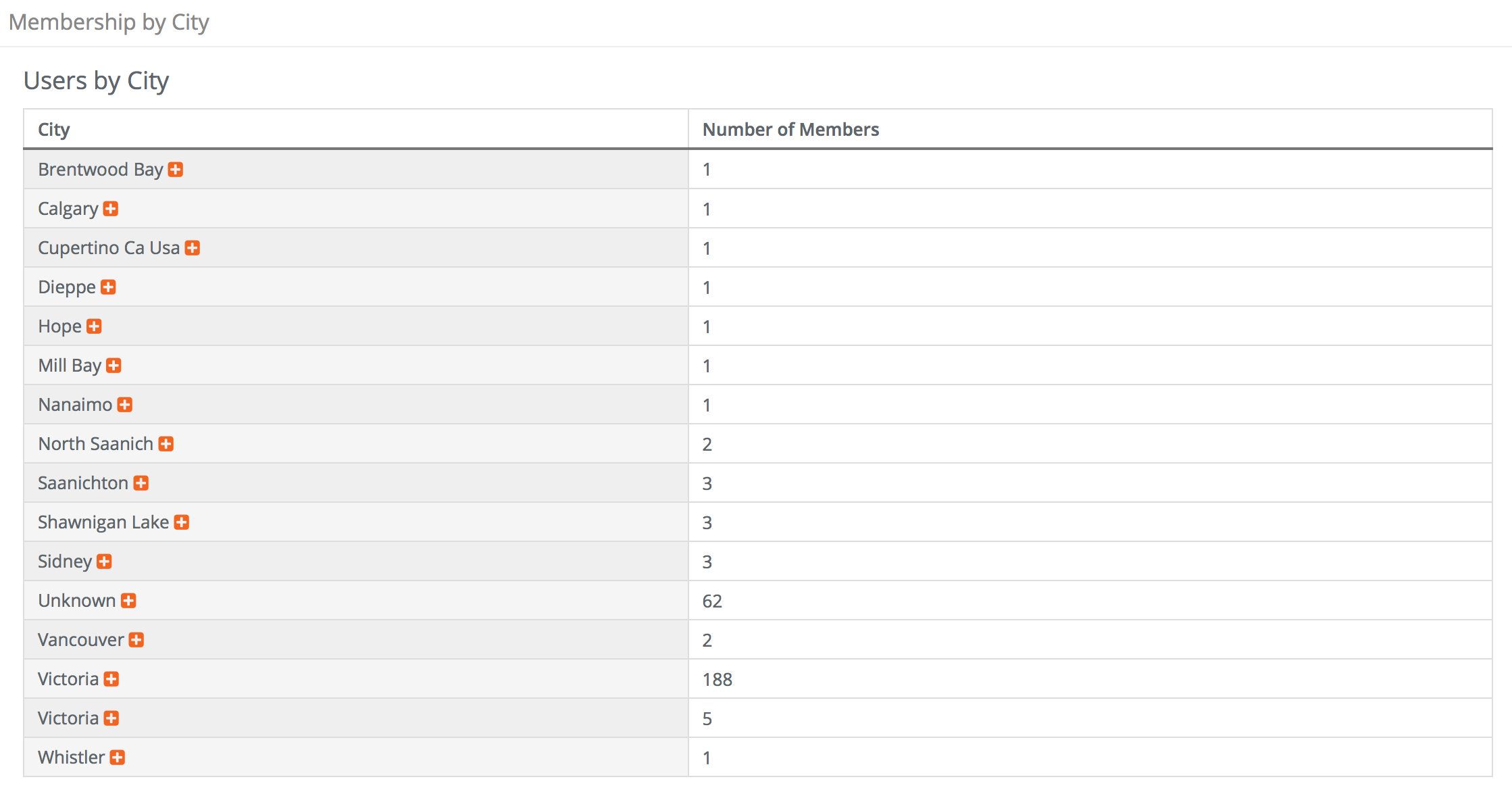Expand the Mill Bay city entry
Image resolution: width=1512 pixels, height=792 pixels.
(x=114, y=366)
